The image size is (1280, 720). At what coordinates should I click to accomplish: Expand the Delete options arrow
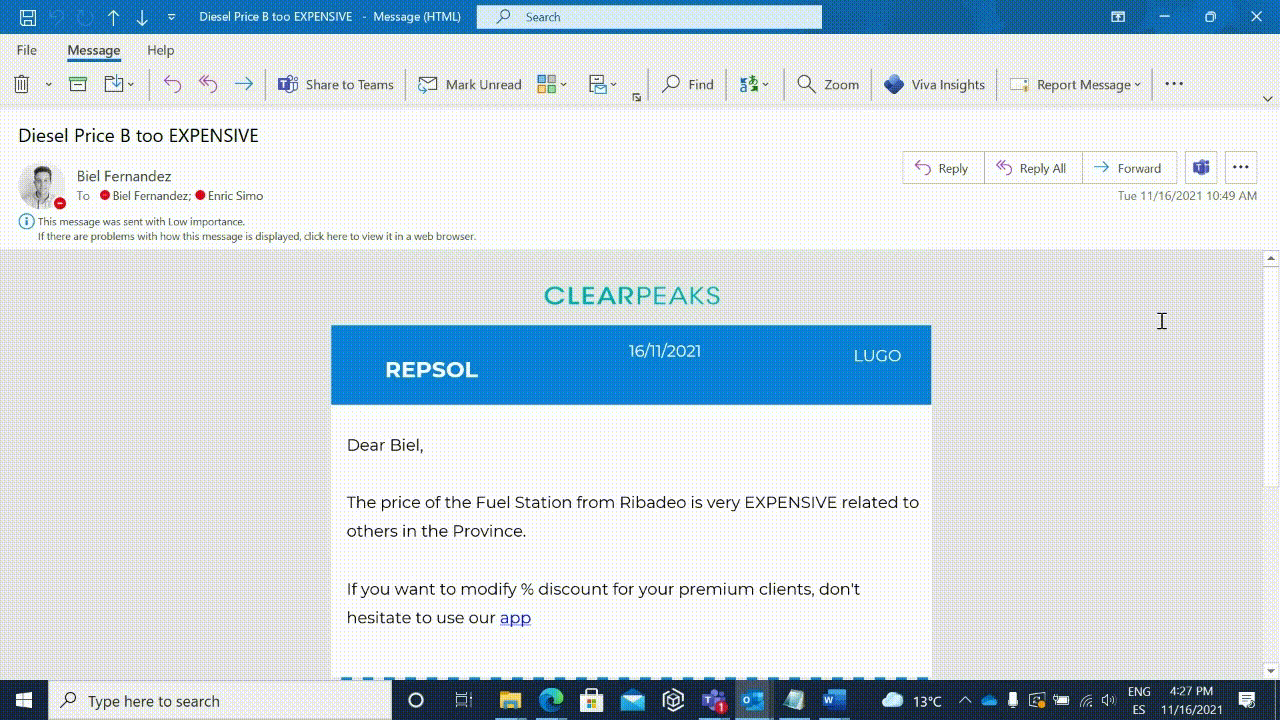pos(48,85)
